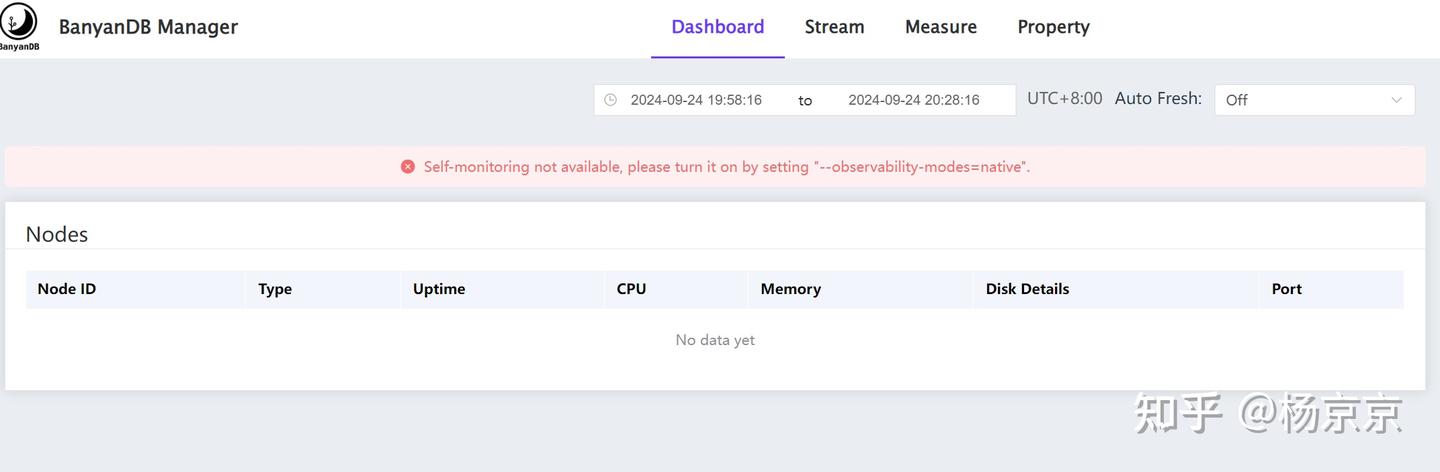The width and height of the screenshot is (1440, 472).
Task: Open the Auto Fresh dropdown
Action: point(1300,100)
